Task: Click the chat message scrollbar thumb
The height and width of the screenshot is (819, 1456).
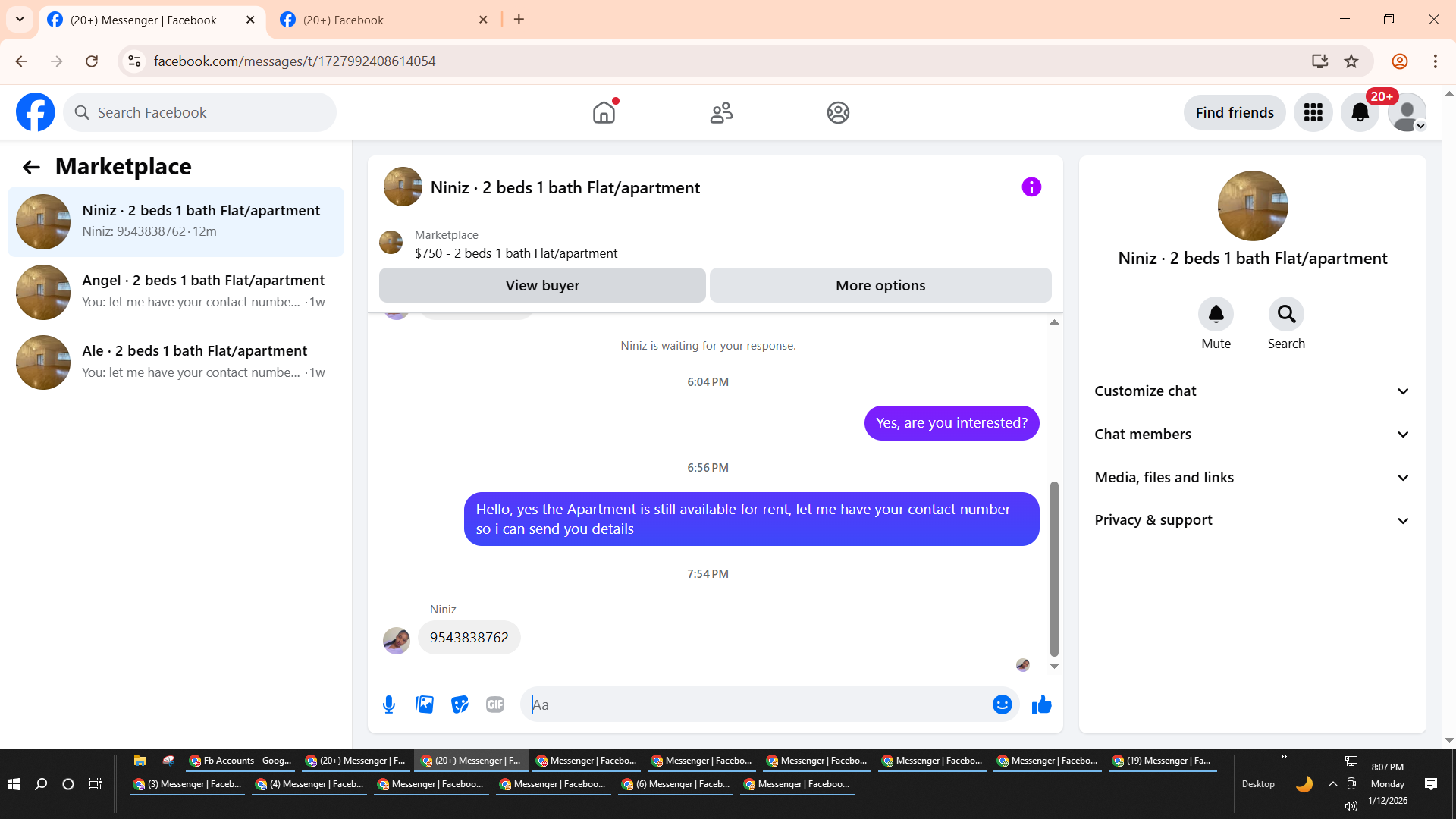Action: click(1054, 569)
